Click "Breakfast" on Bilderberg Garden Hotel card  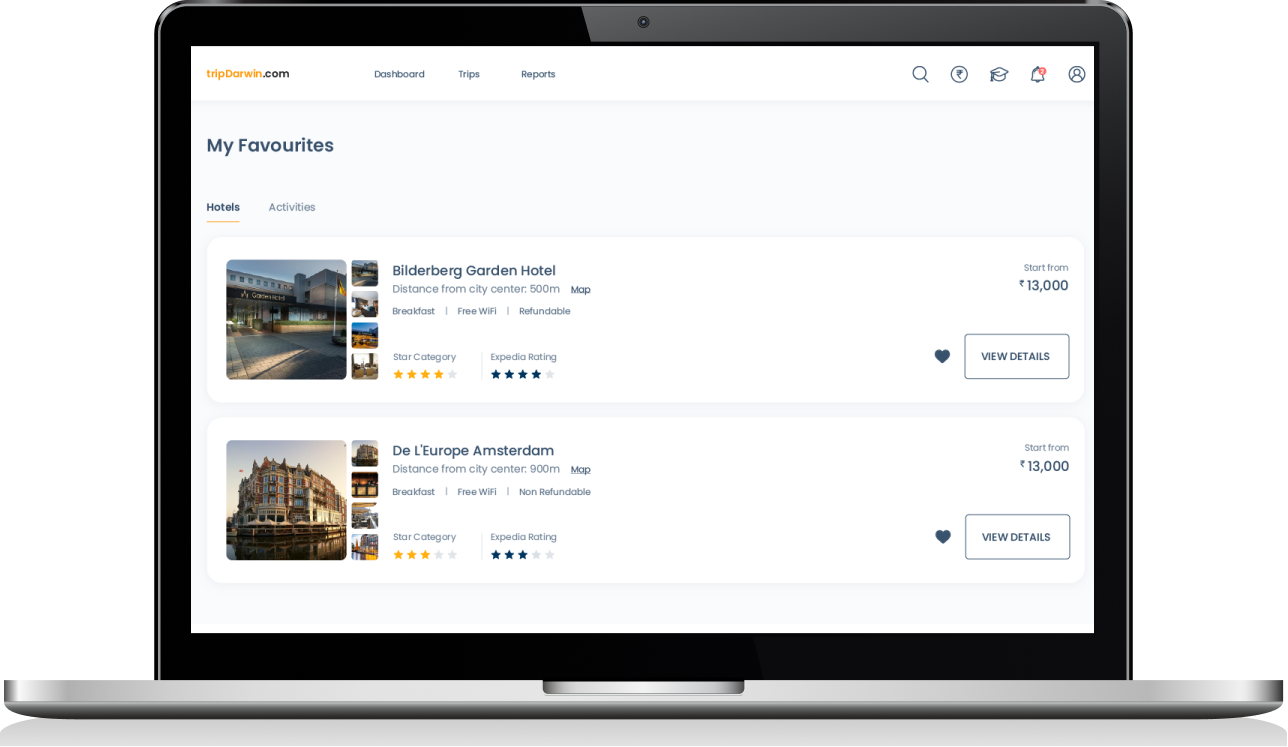(413, 311)
